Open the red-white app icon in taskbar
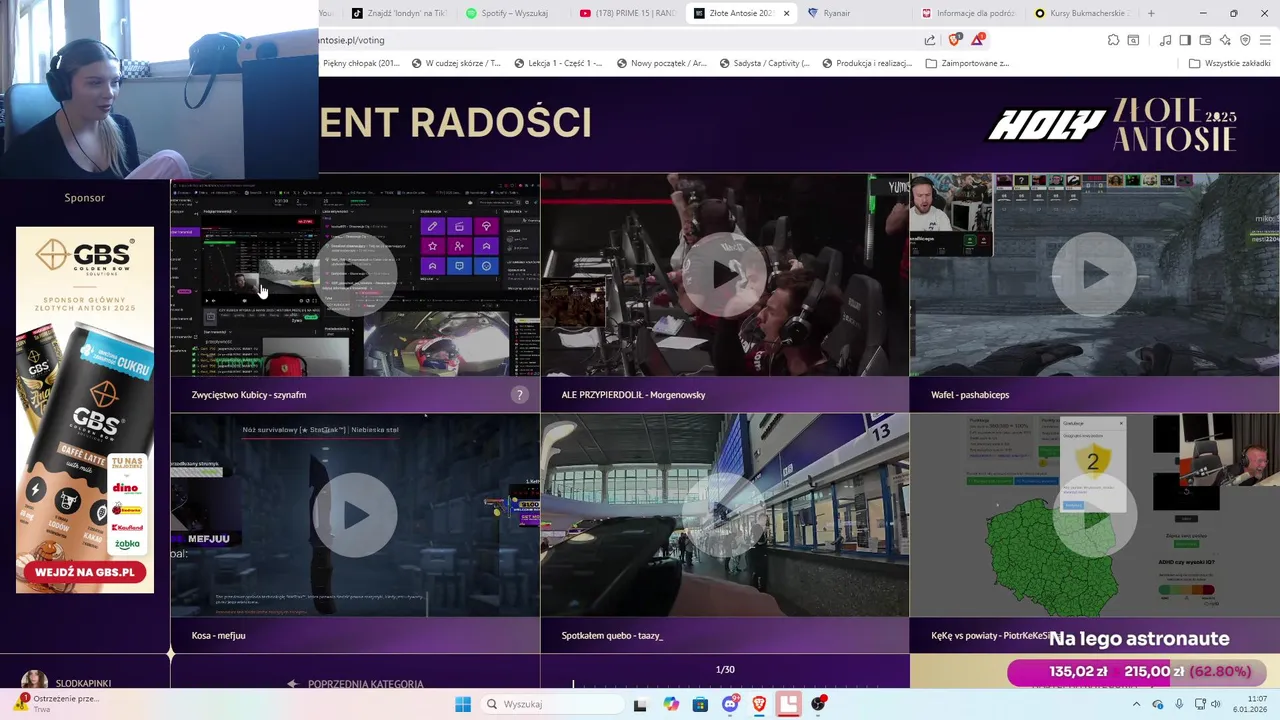Screen dimensions: 1280x720 pos(789,704)
